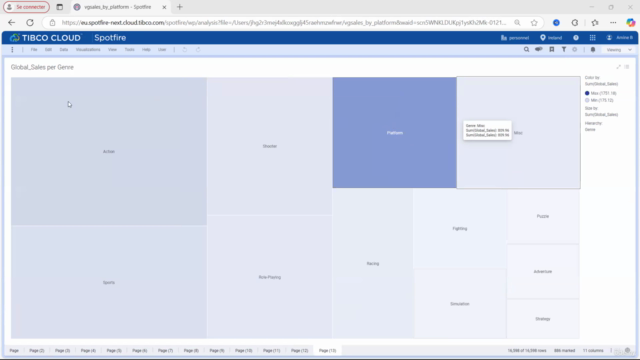Open the Data menu
Screen dimensions: 640x360
[x=64, y=49]
